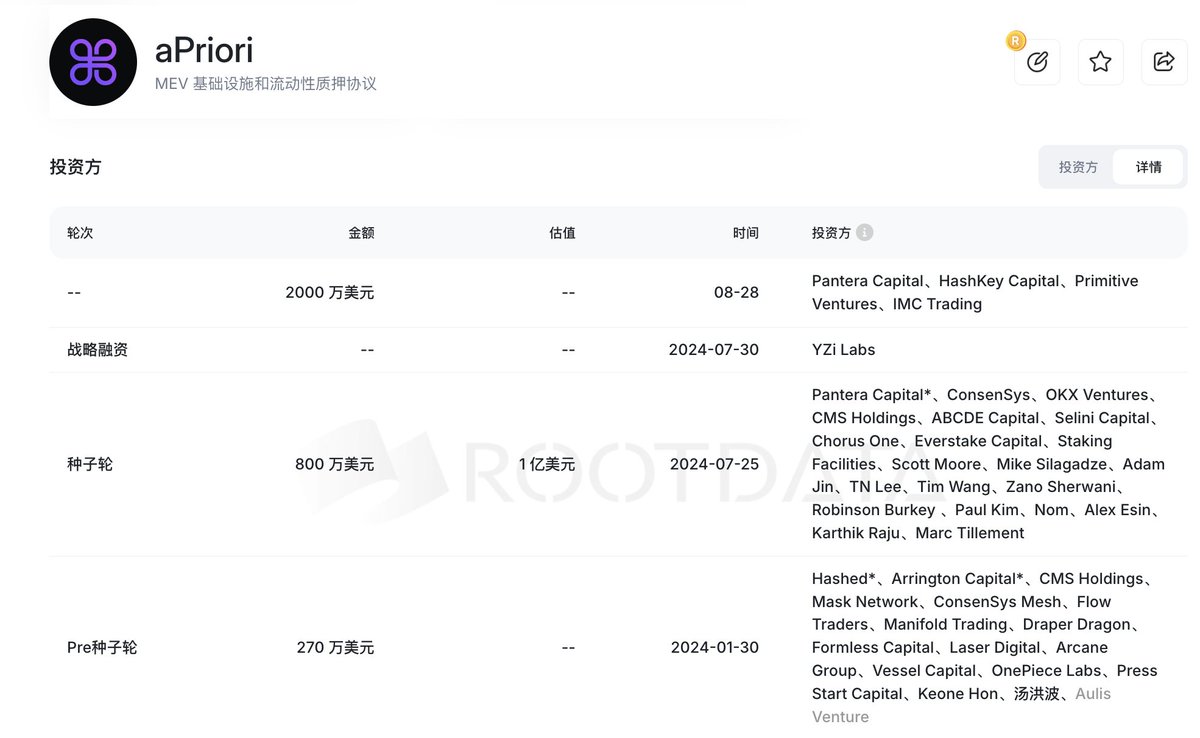The height and width of the screenshot is (738, 1200).
Task: Click the 1 亿美元 valuation
Action: (547, 464)
